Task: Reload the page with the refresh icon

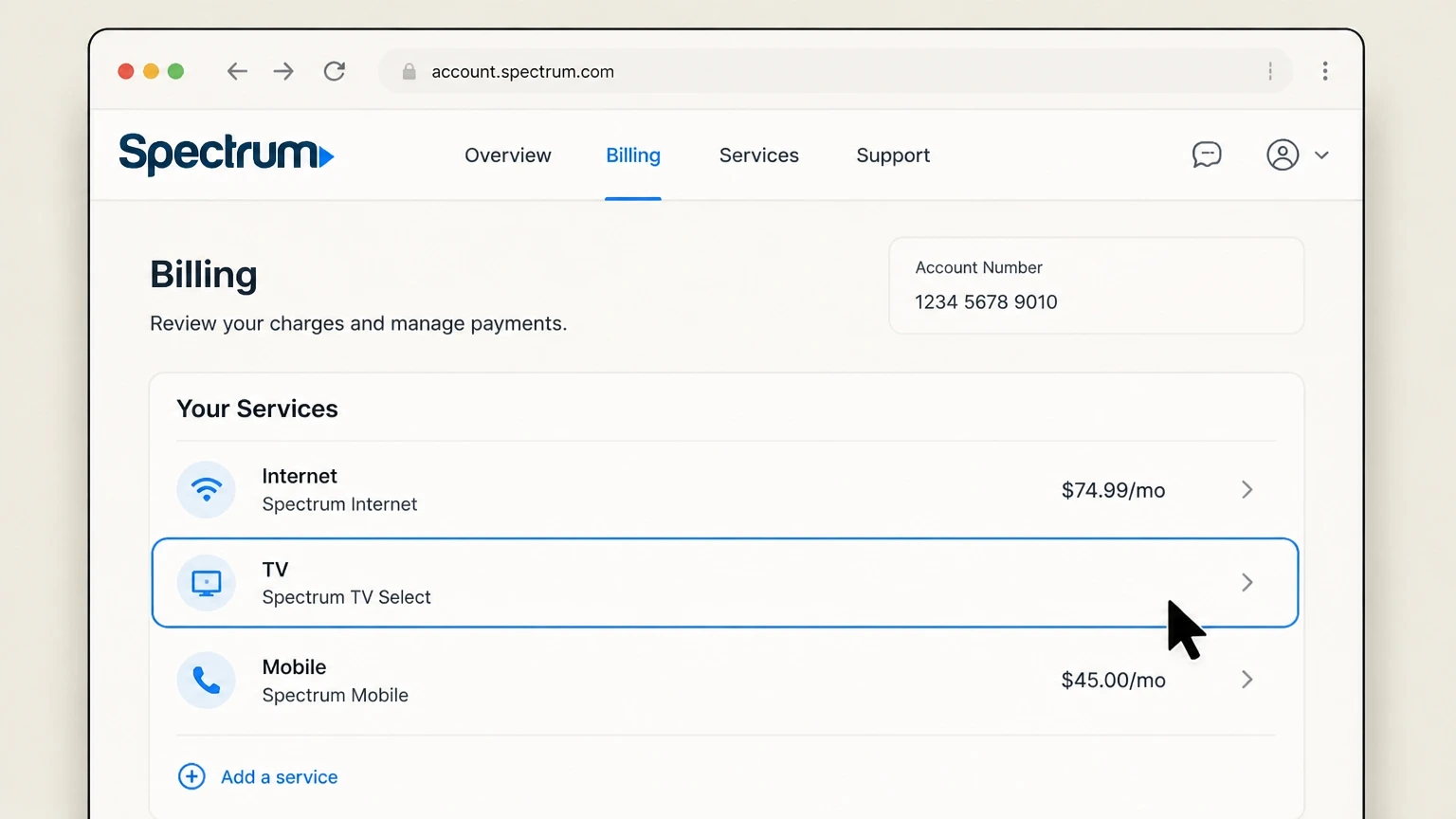Action: click(x=335, y=71)
